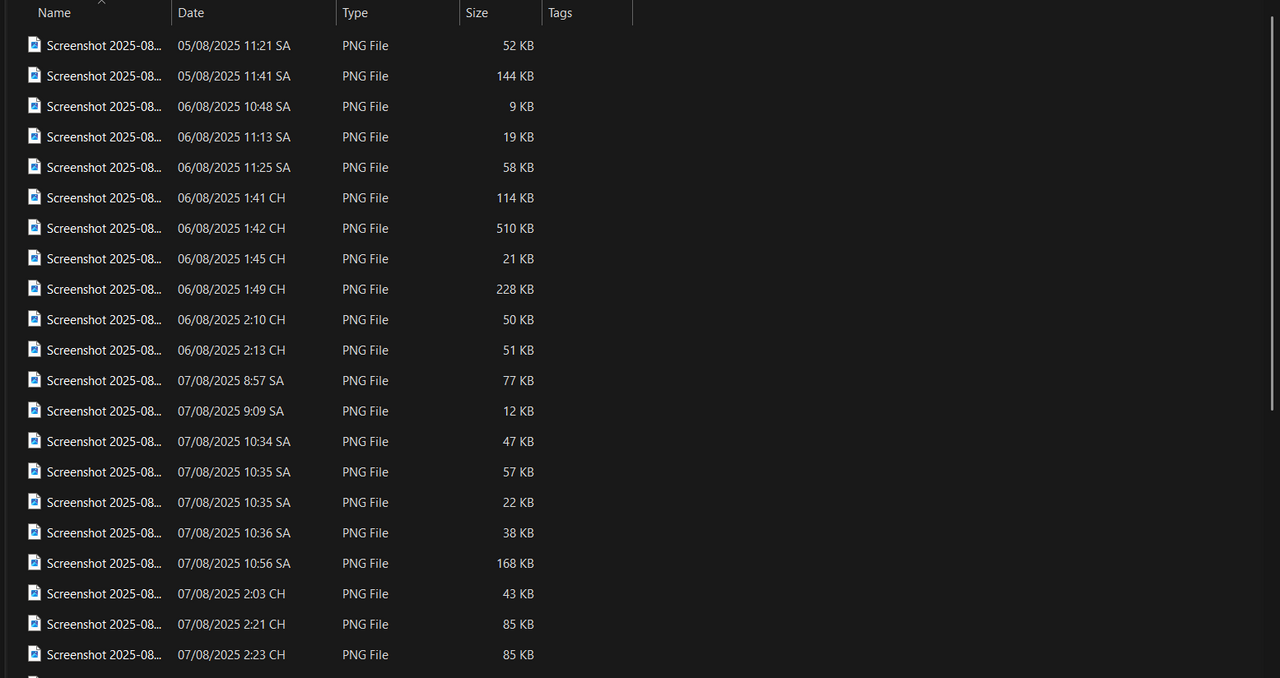This screenshot has width=1280, height=678.
Task: Click the Tags column header
Action: pyautogui.click(x=560, y=13)
